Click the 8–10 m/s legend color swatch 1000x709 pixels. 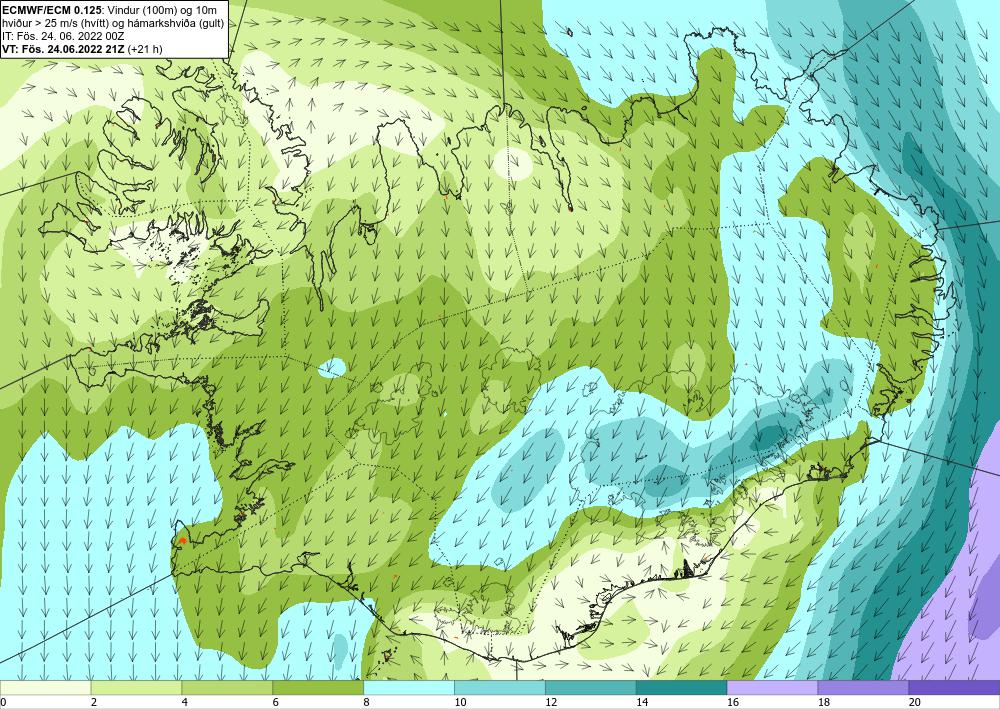409,687
